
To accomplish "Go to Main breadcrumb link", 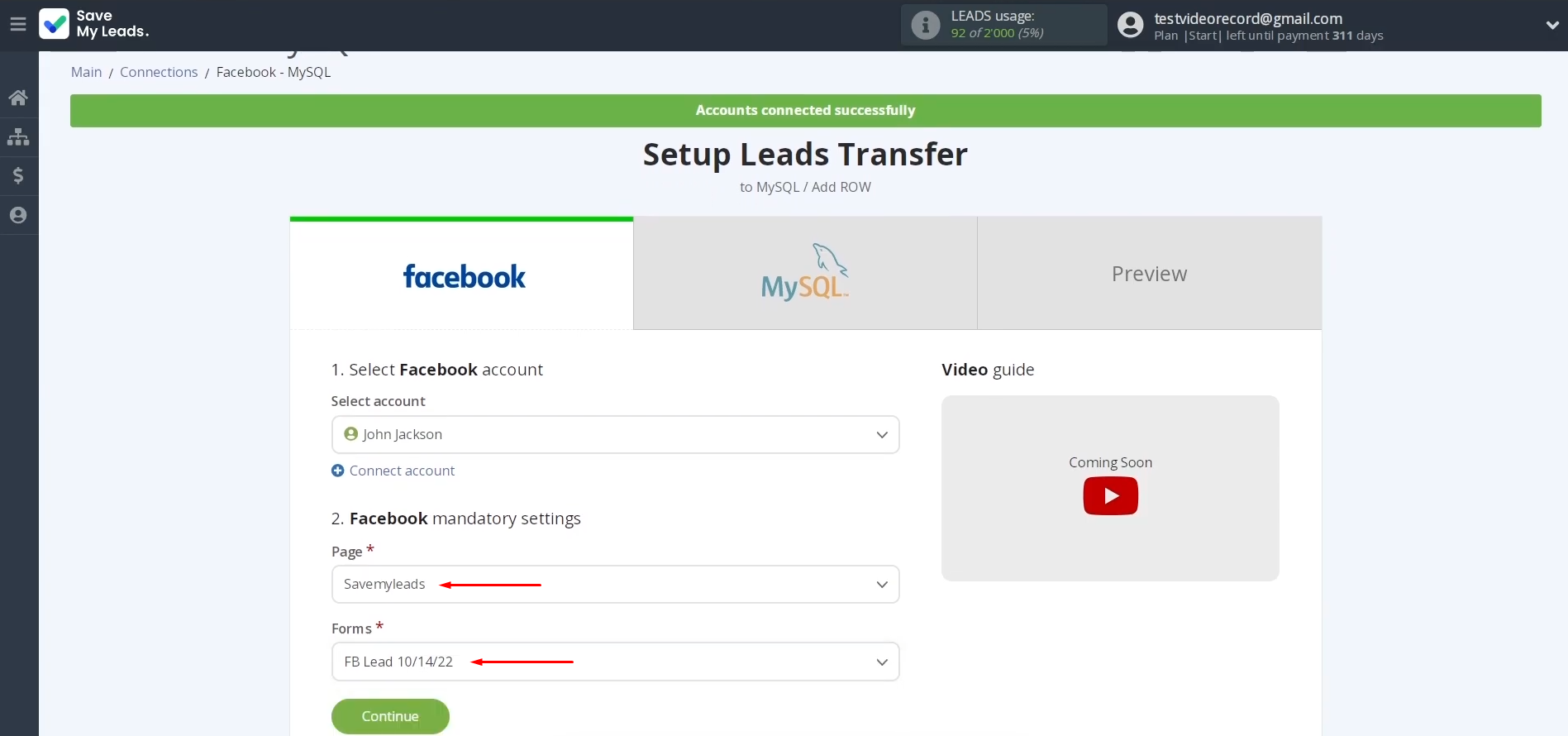I will click(86, 72).
